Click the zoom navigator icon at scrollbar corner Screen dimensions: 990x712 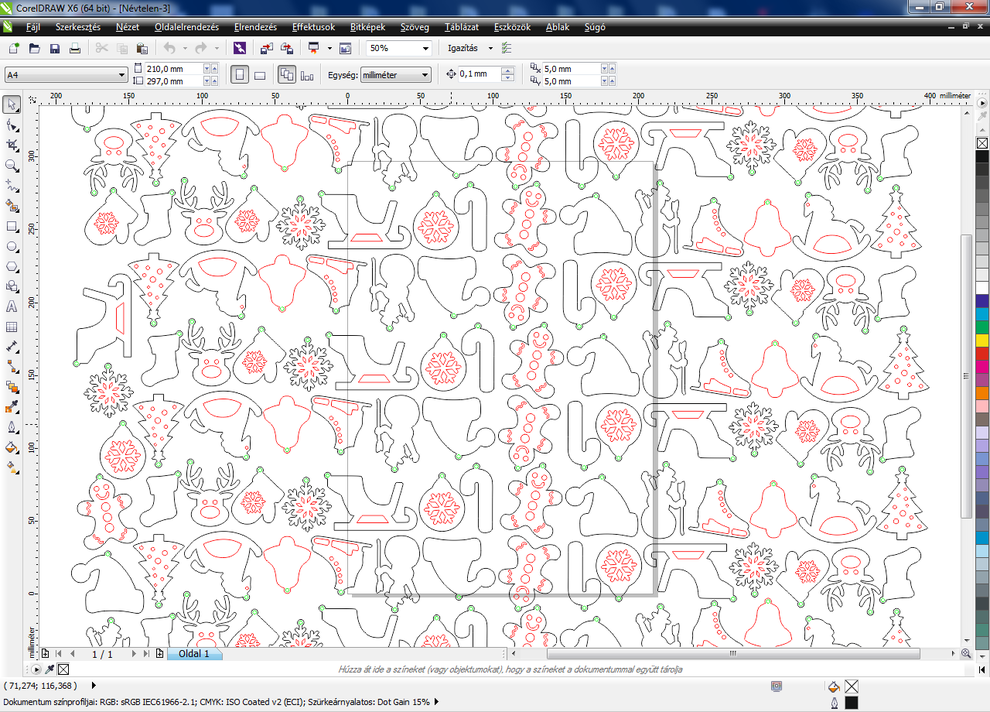point(966,654)
